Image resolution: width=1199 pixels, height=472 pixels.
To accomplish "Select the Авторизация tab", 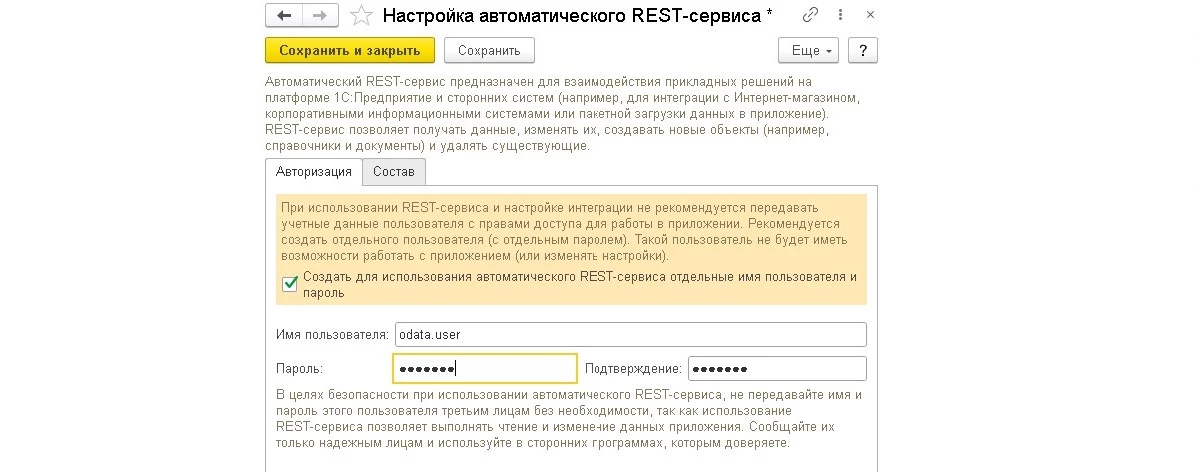I will (x=314, y=171).
